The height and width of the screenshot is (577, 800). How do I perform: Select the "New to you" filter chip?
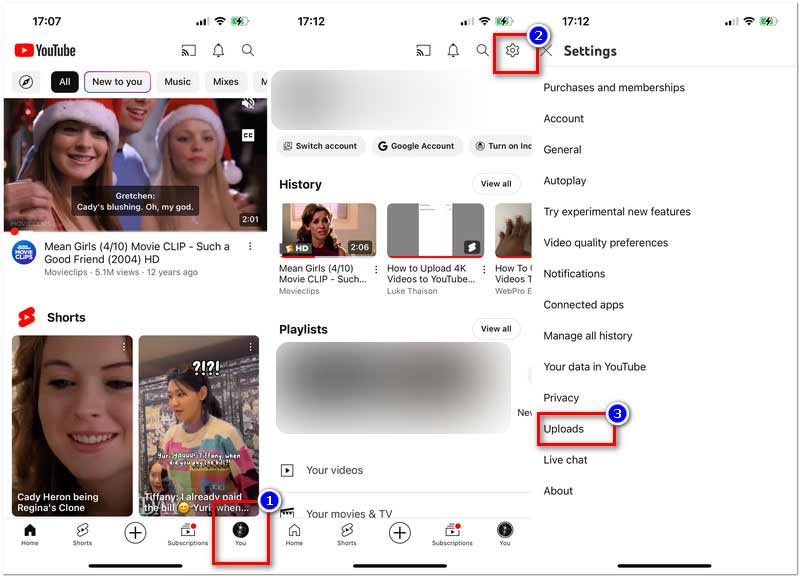pyautogui.click(x=117, y=82)
